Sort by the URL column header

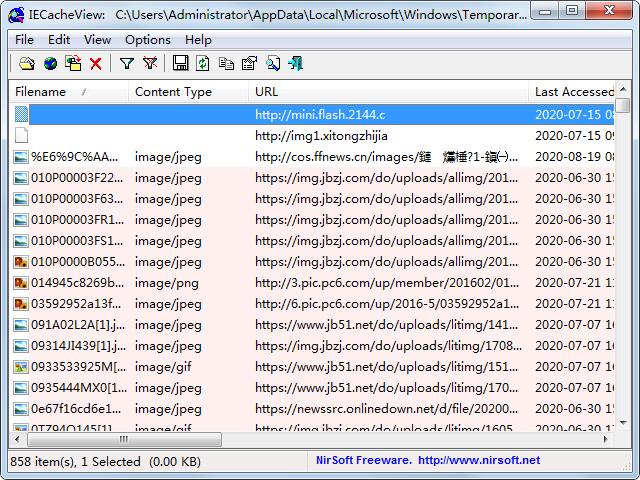388,92
